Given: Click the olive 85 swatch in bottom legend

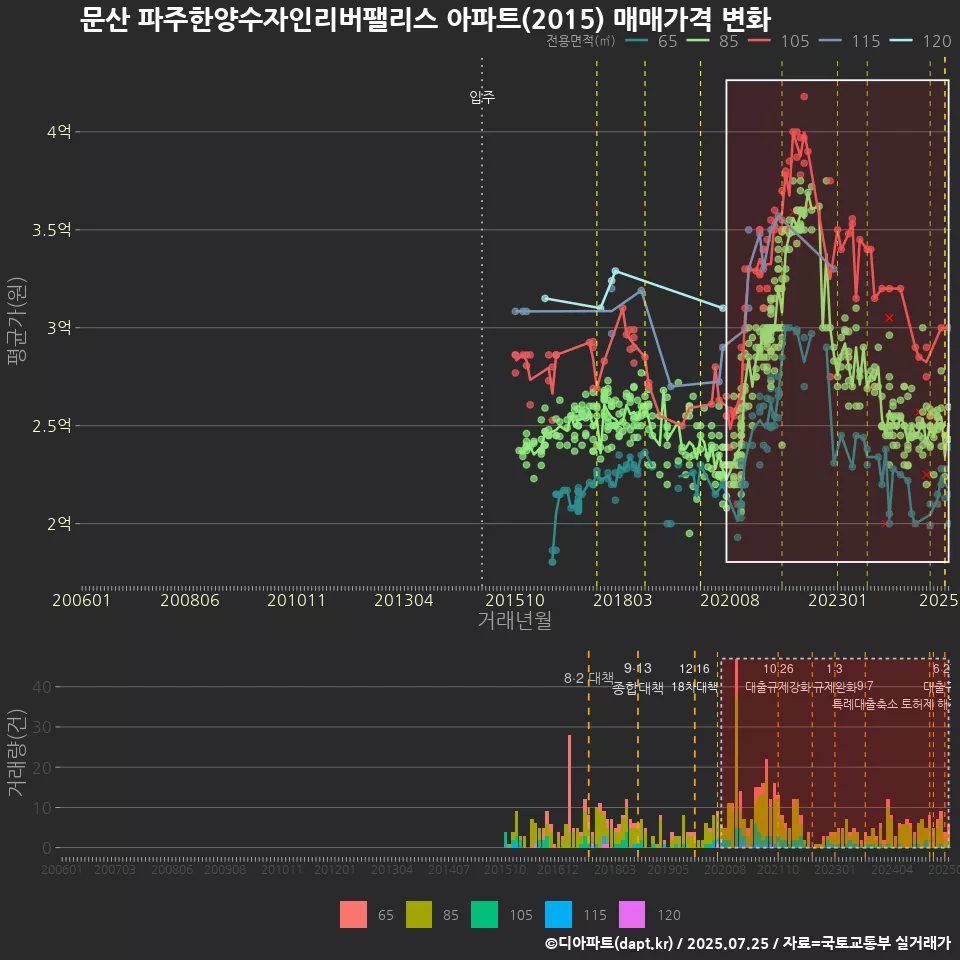Looking at the screenshot, I should (x=419, y=915).
